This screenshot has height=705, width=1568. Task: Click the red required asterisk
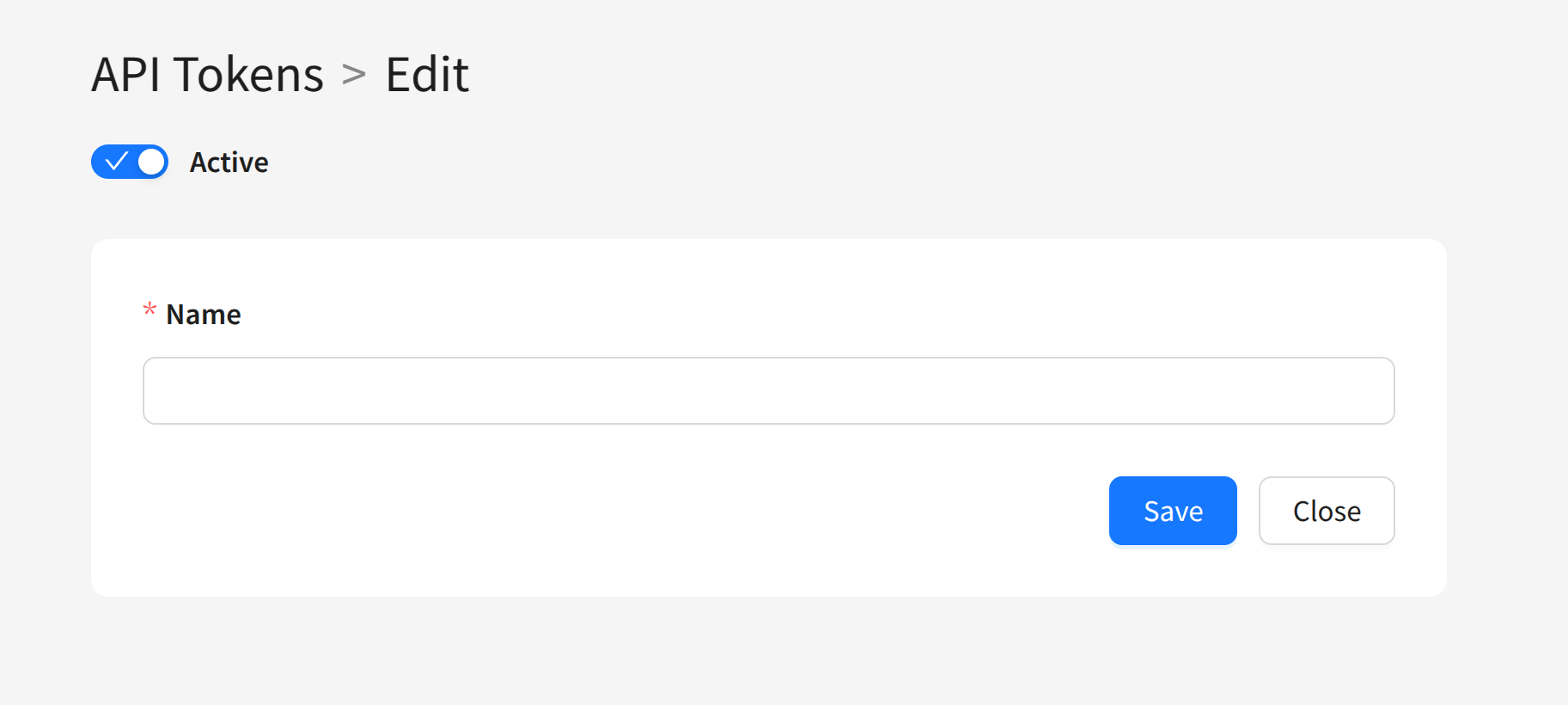click(149, 310)
